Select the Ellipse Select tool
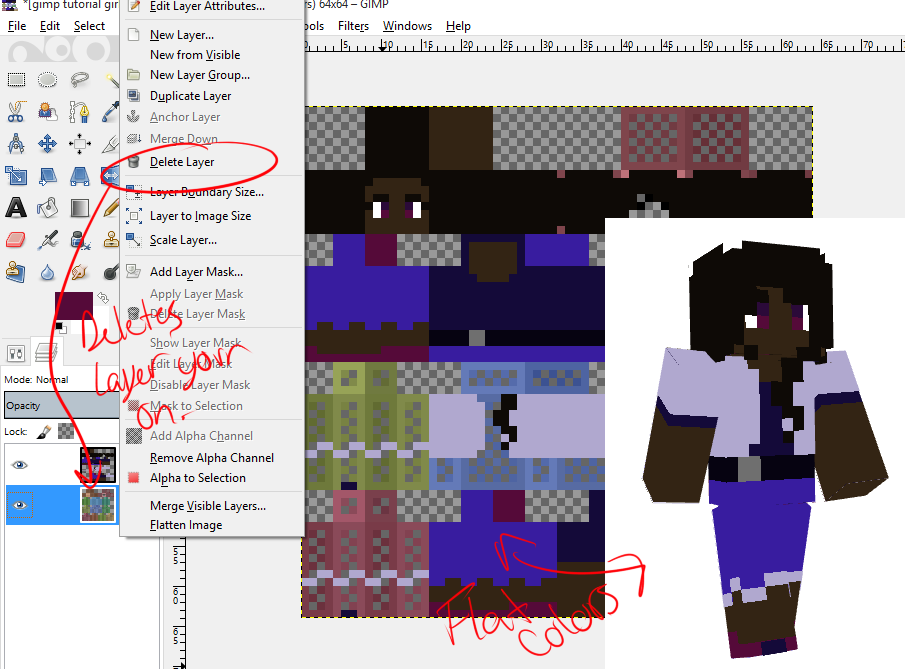 click(47, 79)
